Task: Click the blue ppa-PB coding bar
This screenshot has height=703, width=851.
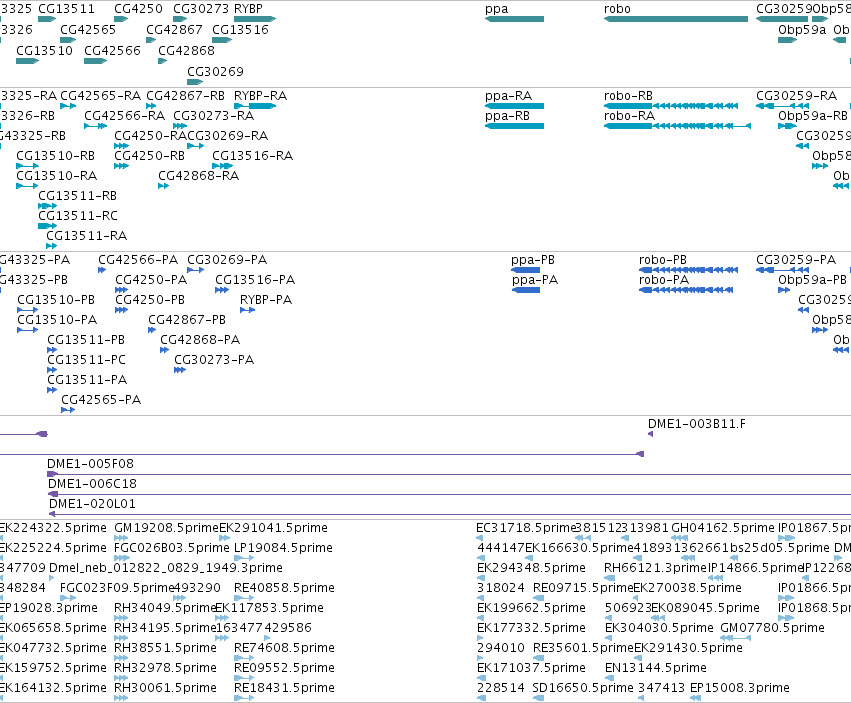Action: click(525, 270)
